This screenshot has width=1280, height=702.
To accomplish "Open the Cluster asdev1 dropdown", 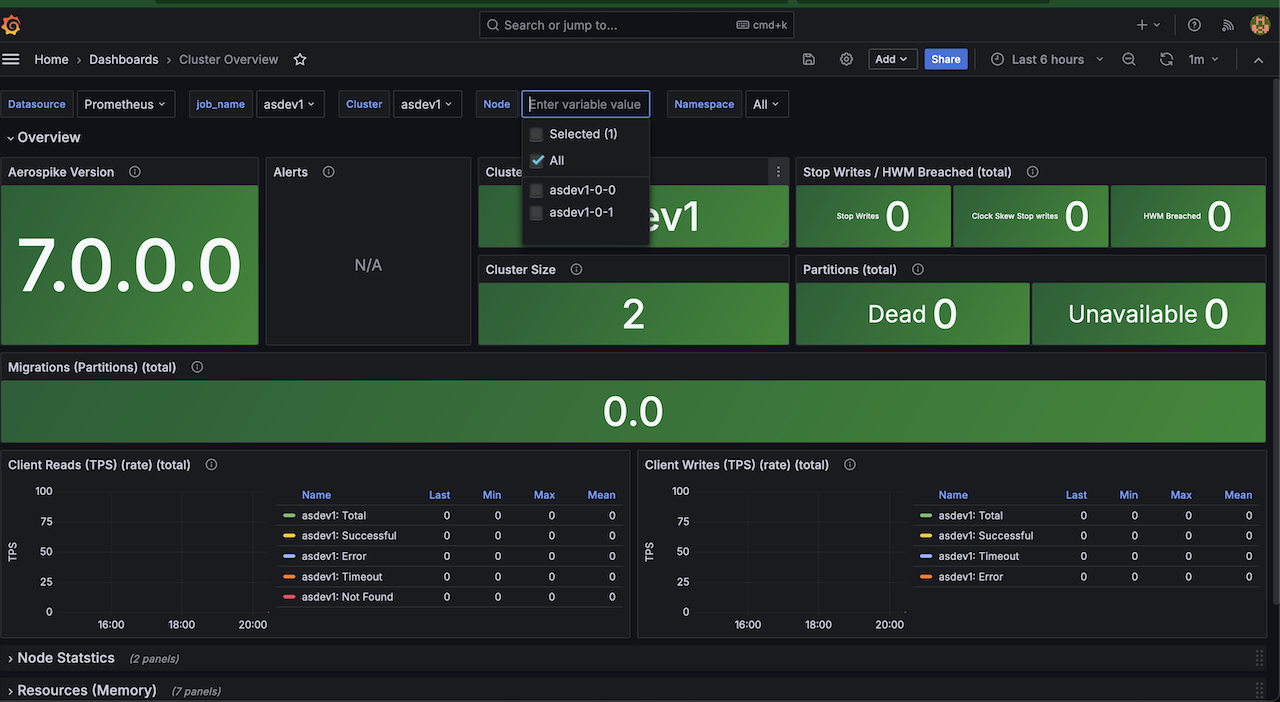I will pyautogui.click(x=427, y=104).
